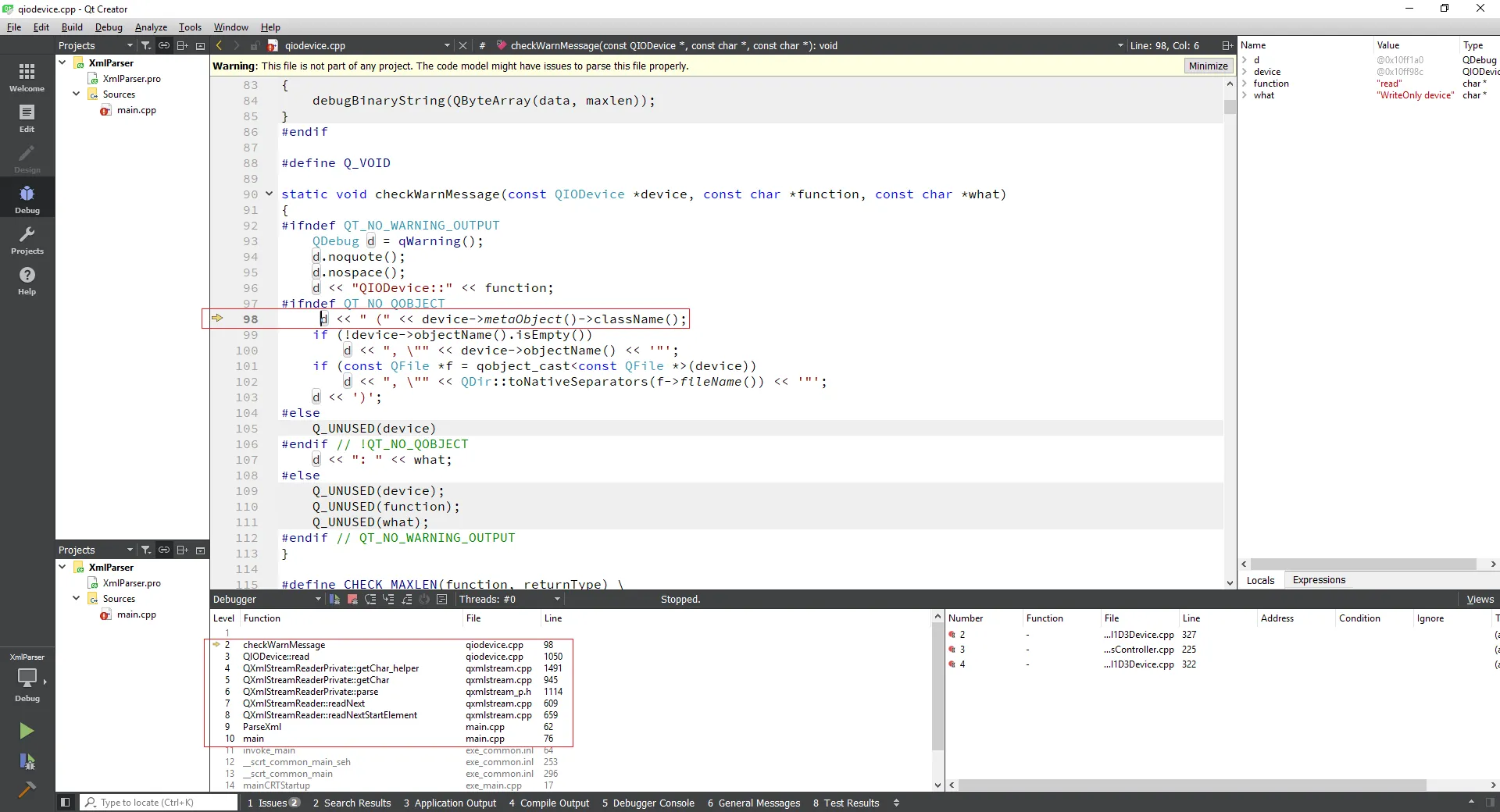Image resolution: width=1500 pixels, height=812 pixels.
Task: Click Step Over in debugger toolbar
Action: pos(370,600)
